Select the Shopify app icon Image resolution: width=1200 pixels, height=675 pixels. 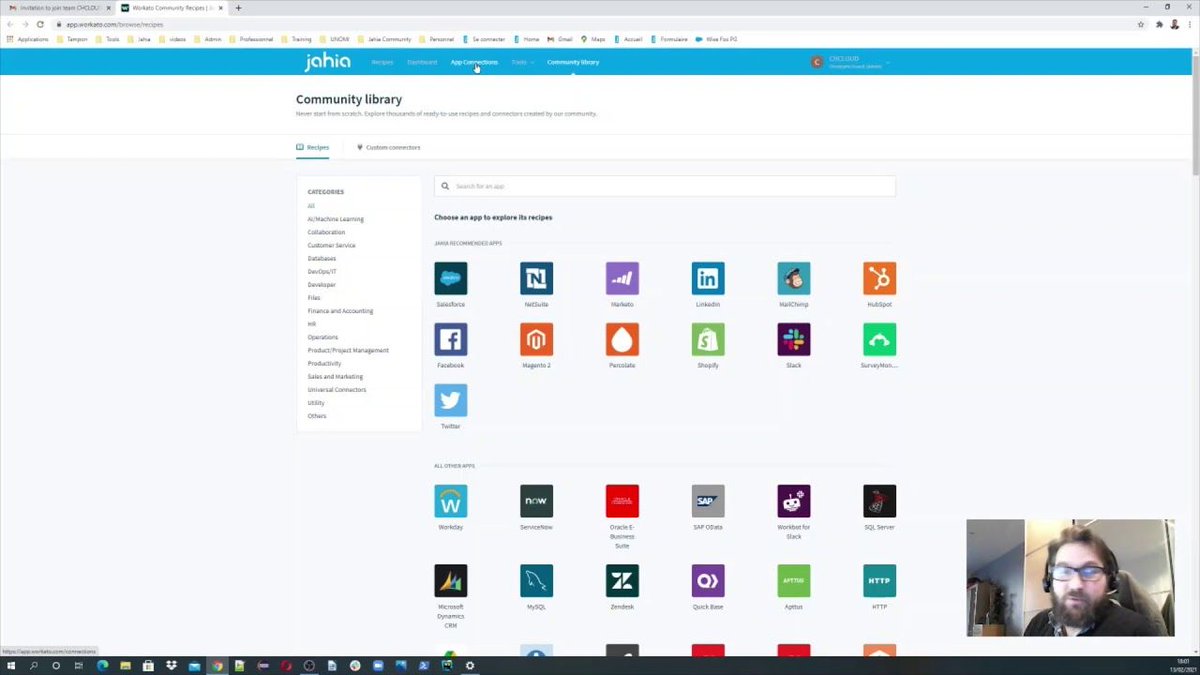coord(707,340)
